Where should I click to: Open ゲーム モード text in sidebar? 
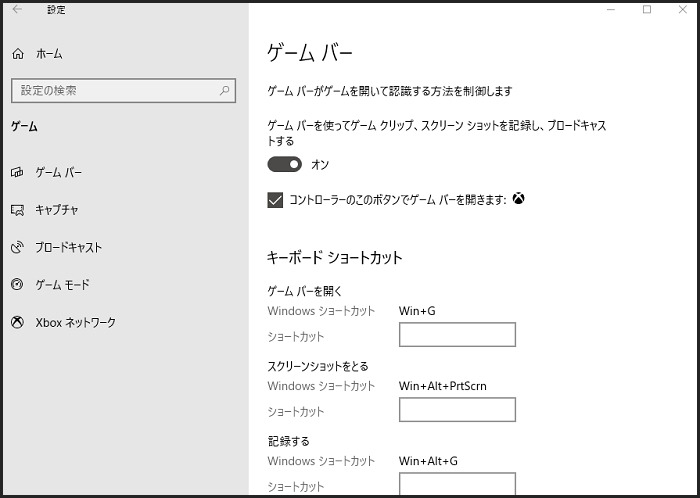(x=62, y=285)
